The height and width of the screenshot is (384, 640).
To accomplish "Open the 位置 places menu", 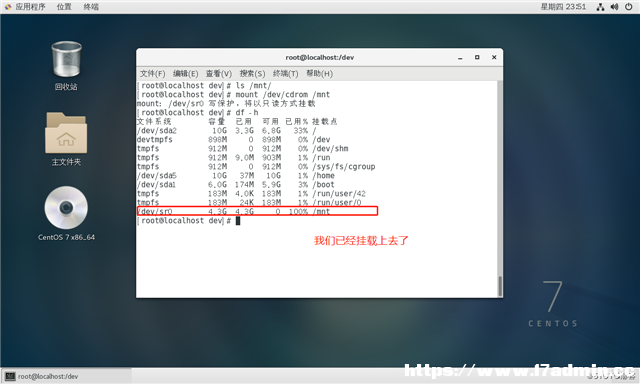I will tap(64, 7).
